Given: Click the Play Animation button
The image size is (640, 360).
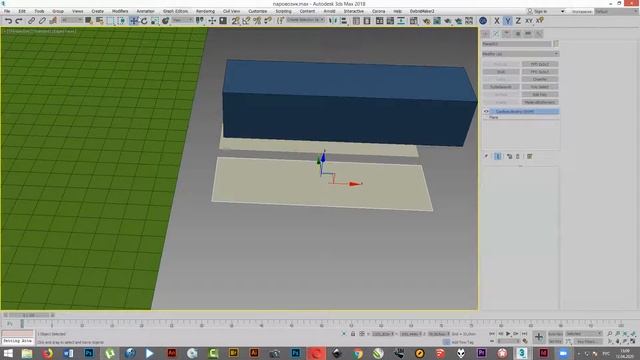Looking at the screenshot, I should [509, 334].
